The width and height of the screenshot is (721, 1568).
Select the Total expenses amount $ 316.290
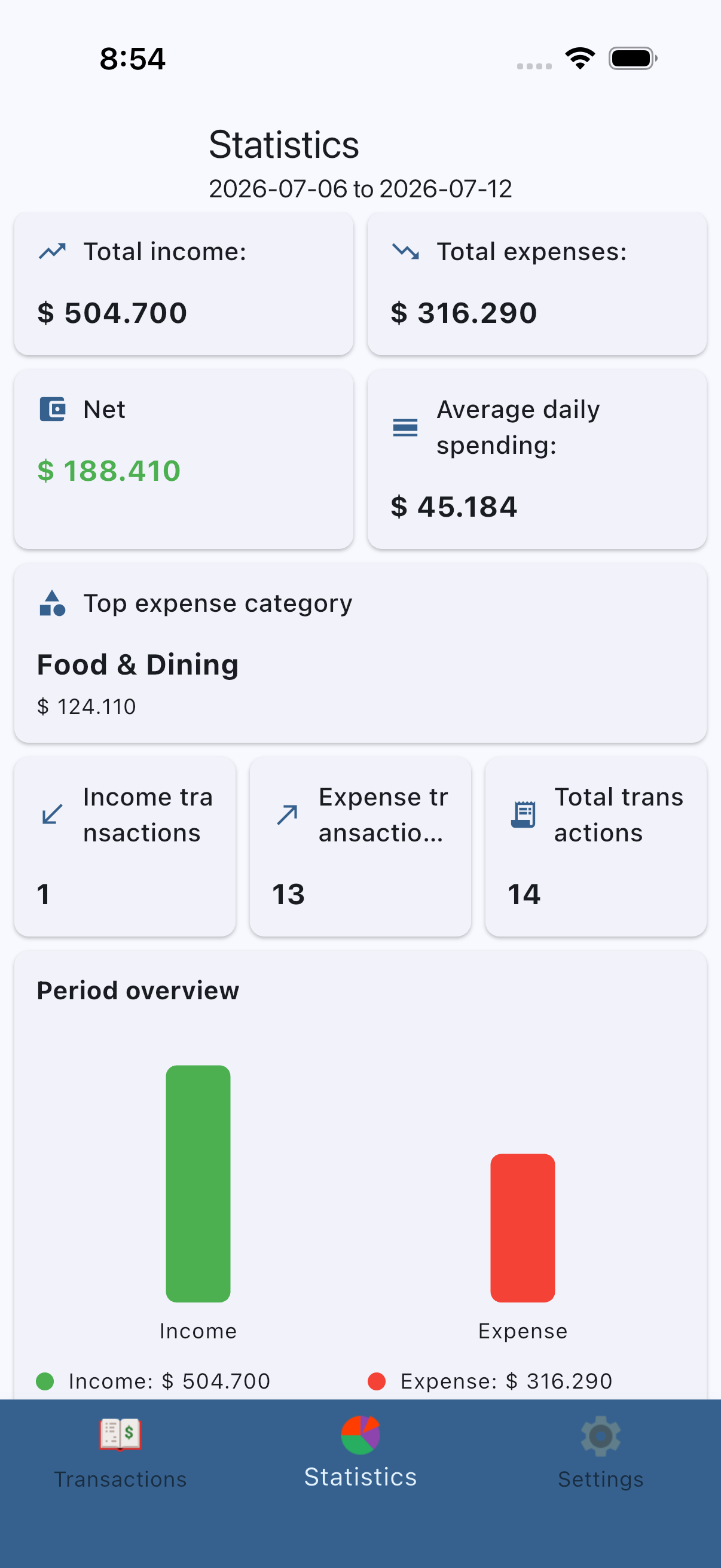pos(464,313)
